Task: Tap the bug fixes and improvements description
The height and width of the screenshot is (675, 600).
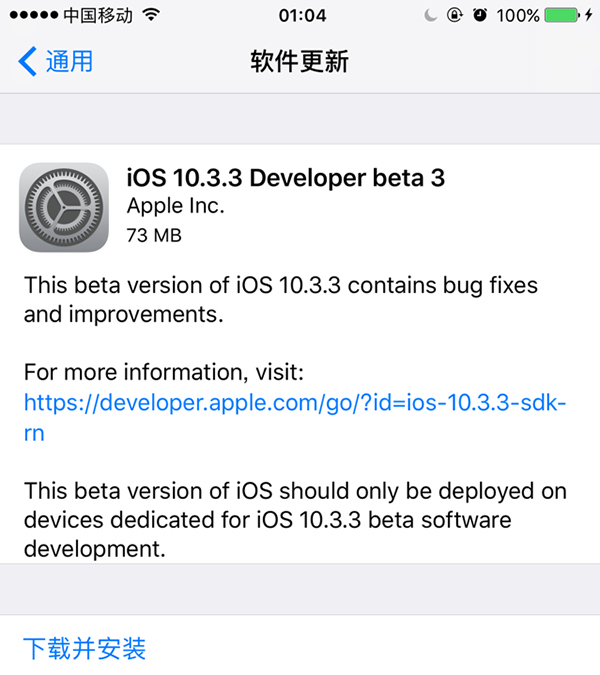Action: pyautogui.click(x=281, y=300)
